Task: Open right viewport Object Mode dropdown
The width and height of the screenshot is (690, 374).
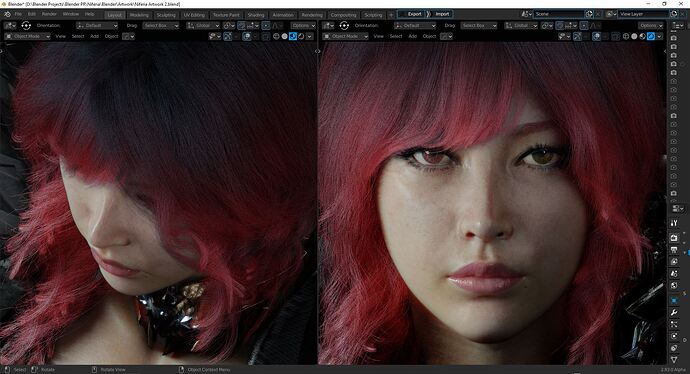Action: [x=345, y=37]
